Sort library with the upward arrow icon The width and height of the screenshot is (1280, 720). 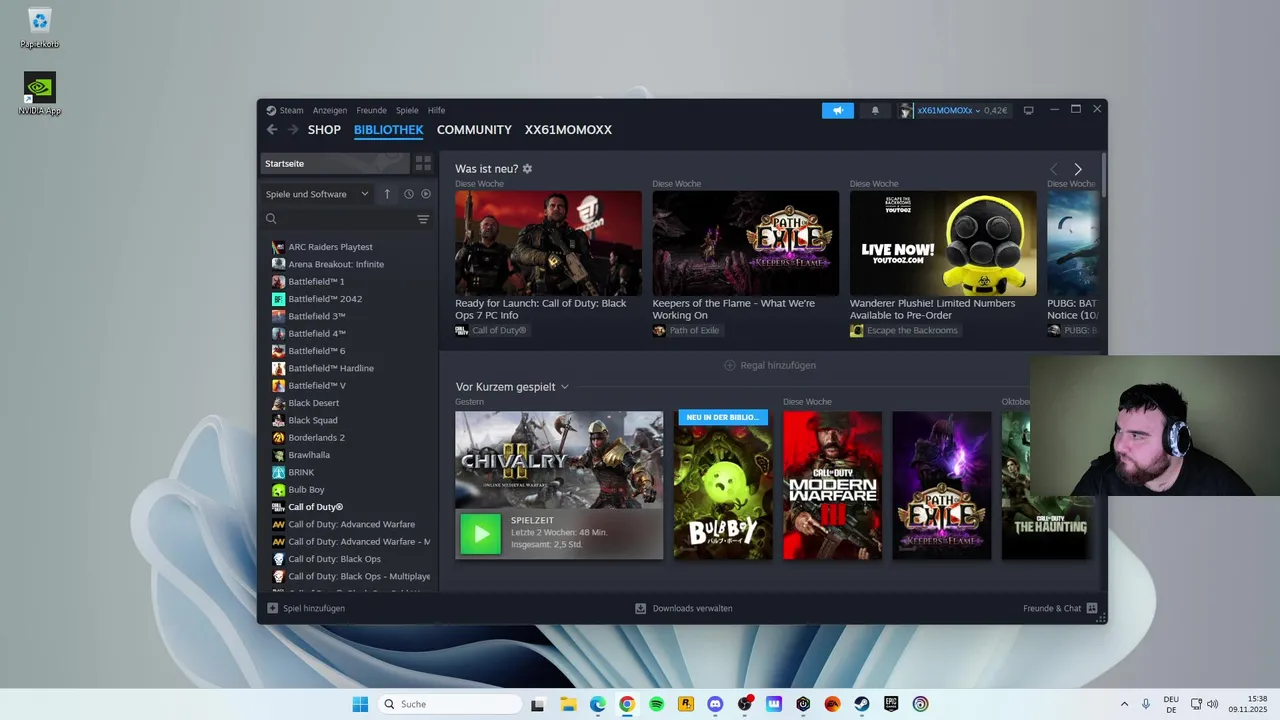pyautogui.click(x=387, y=194)
